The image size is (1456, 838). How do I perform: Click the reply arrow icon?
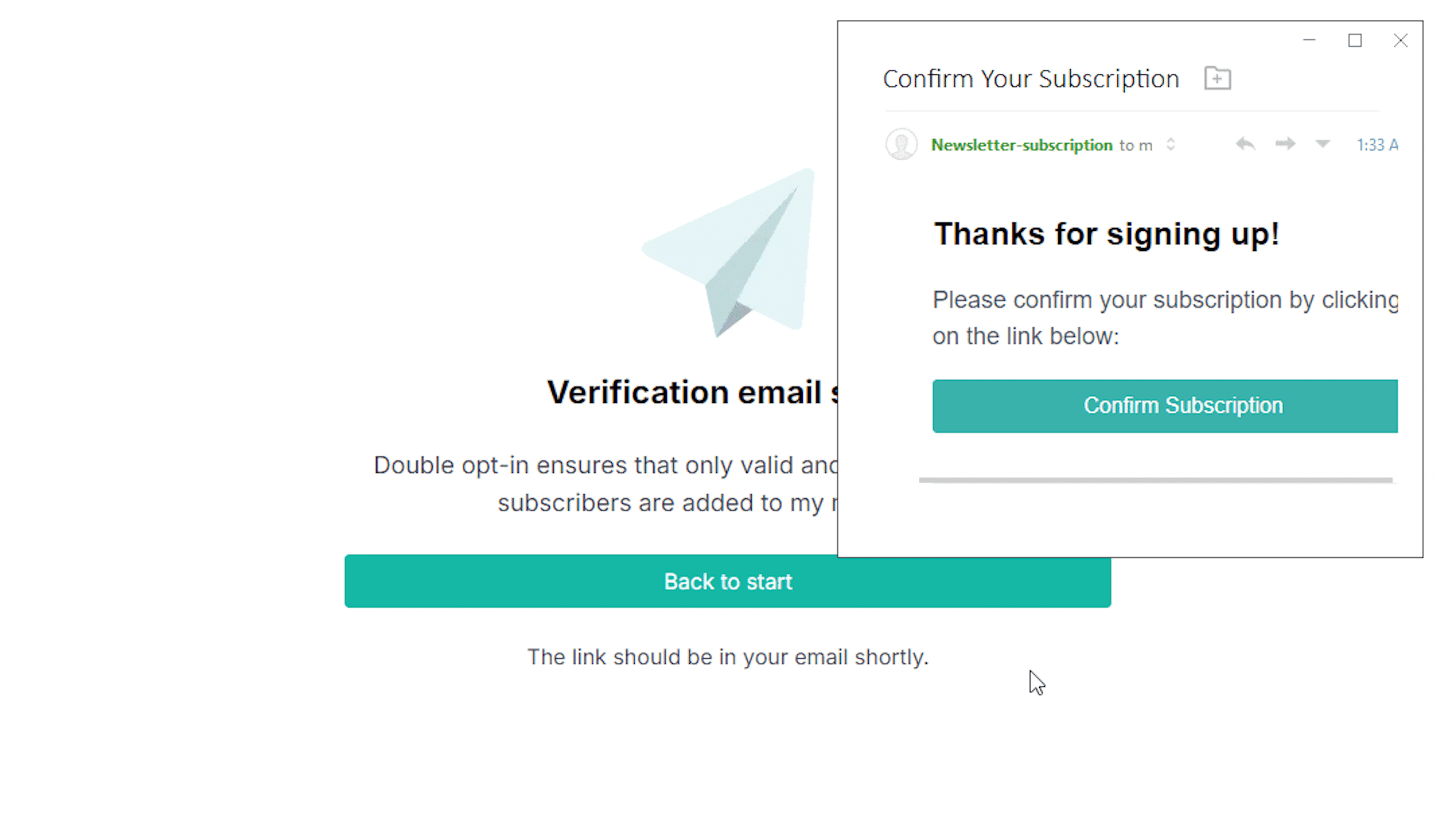[x=1245, y=144]
